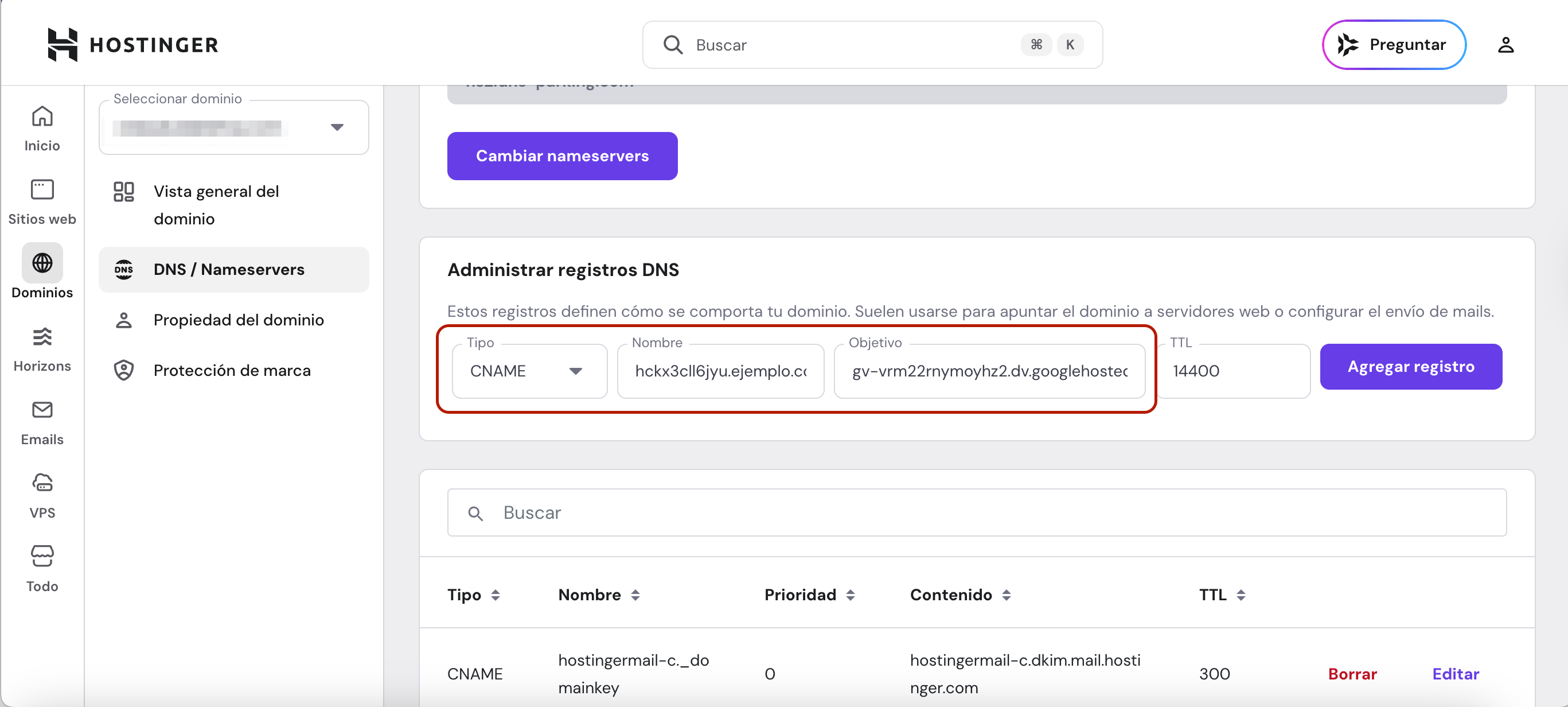Open the VPS sidebar icon
1568x707 pixels.
tap(42, 483)
